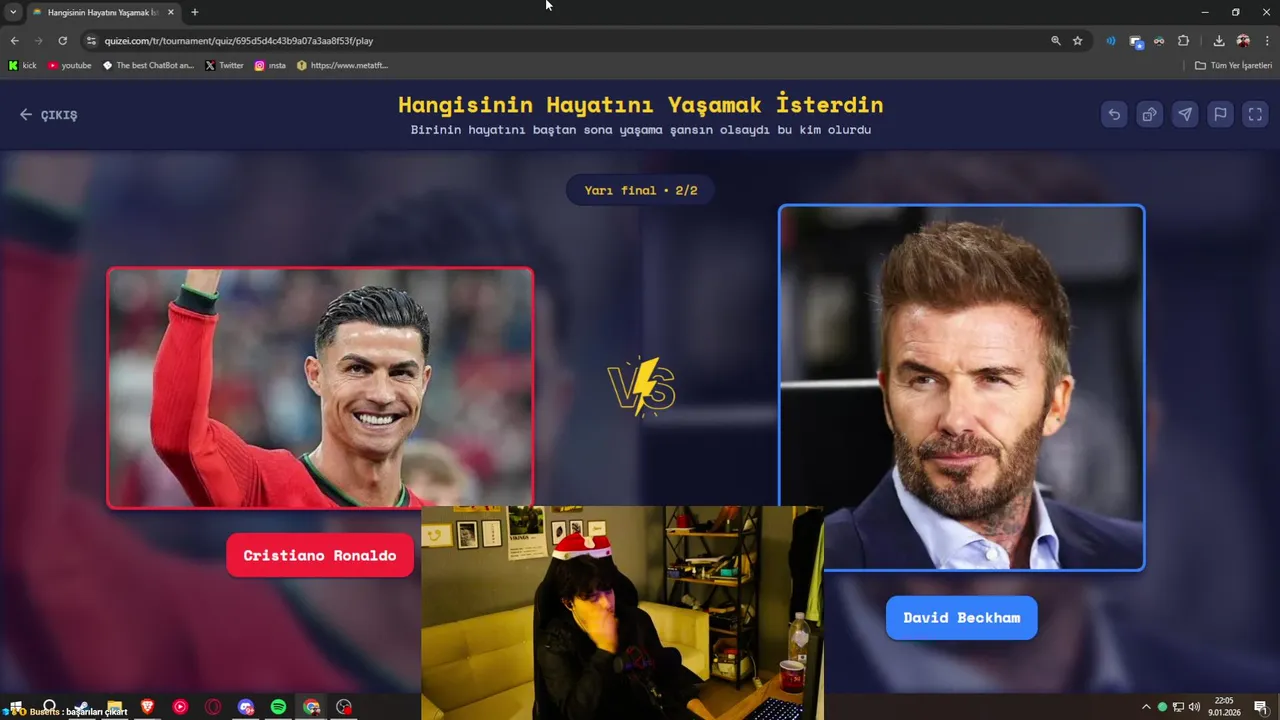Screen dimensions: 1280x720
Task: Click the undo arrow icon in quiz header
Action: click(1114, 114)
